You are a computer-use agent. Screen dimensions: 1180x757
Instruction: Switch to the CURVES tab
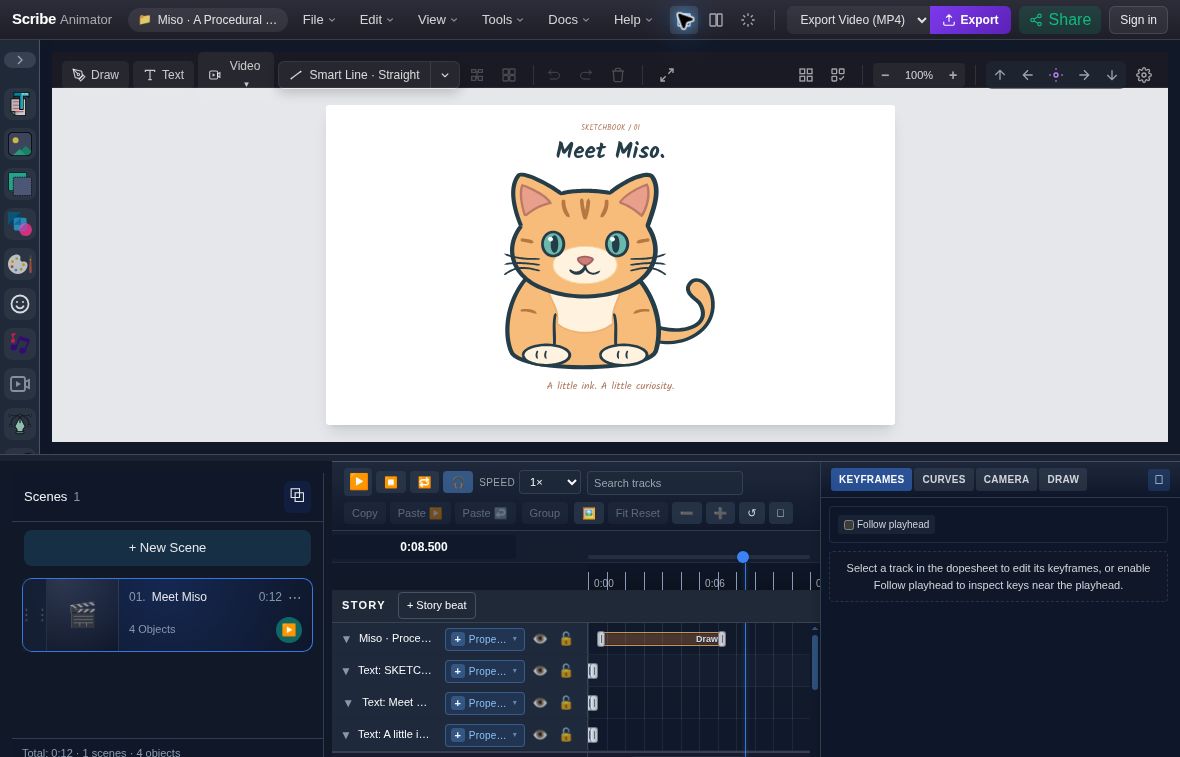[944, 479]
